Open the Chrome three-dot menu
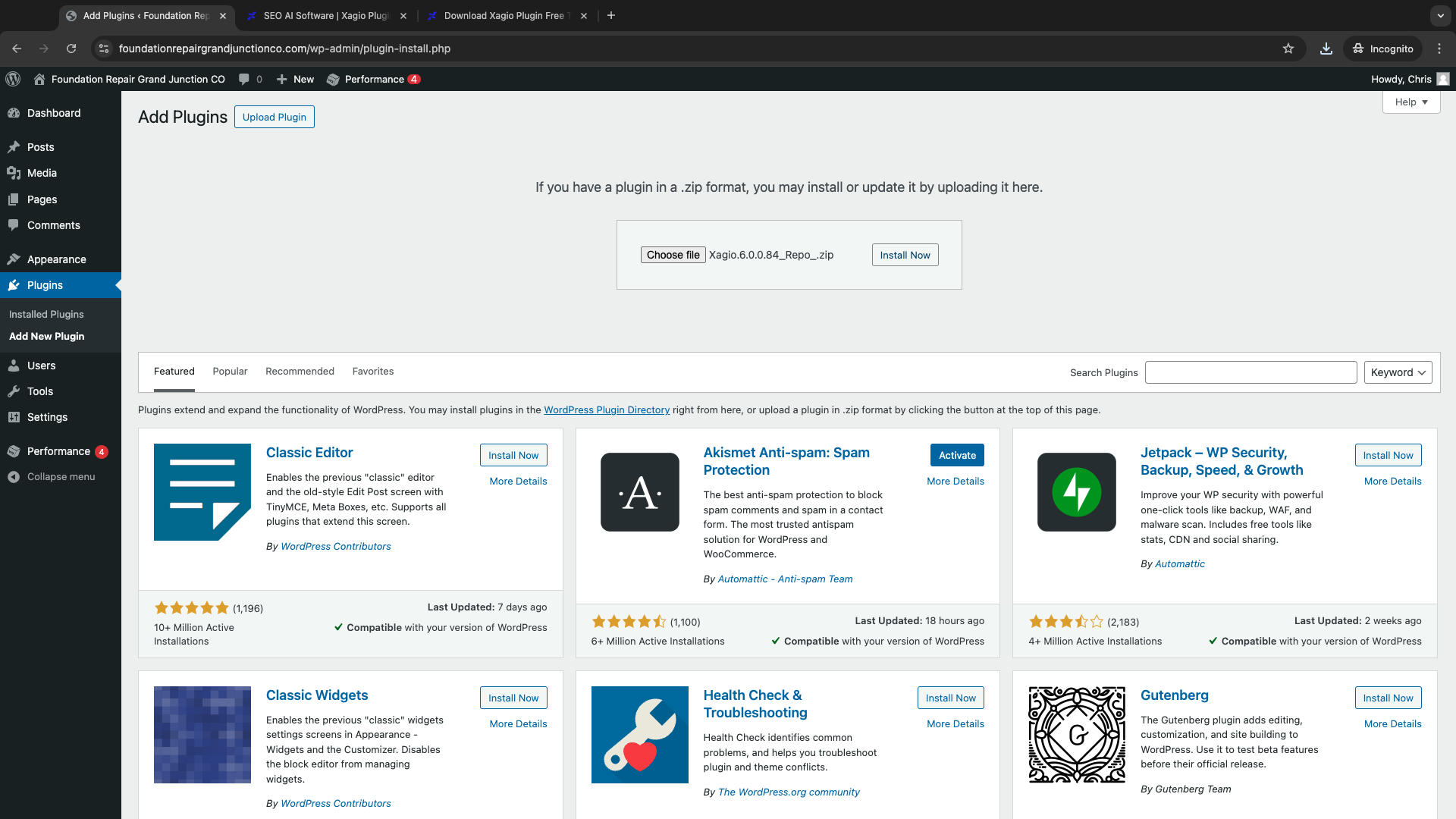Viewport: 1456px width, 819px height. click(x=1439, y=49)
